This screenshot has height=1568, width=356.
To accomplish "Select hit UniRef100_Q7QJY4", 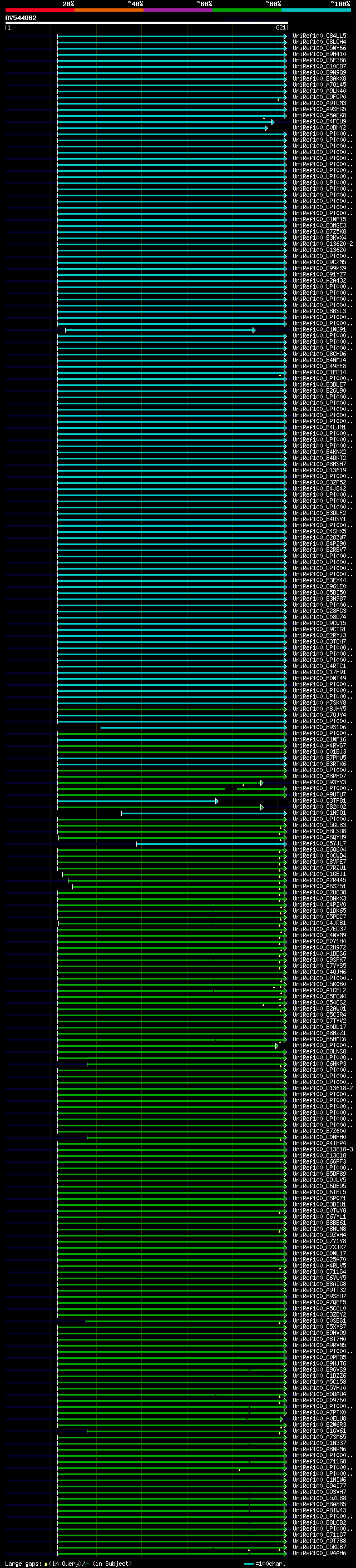I will point(319,715).
